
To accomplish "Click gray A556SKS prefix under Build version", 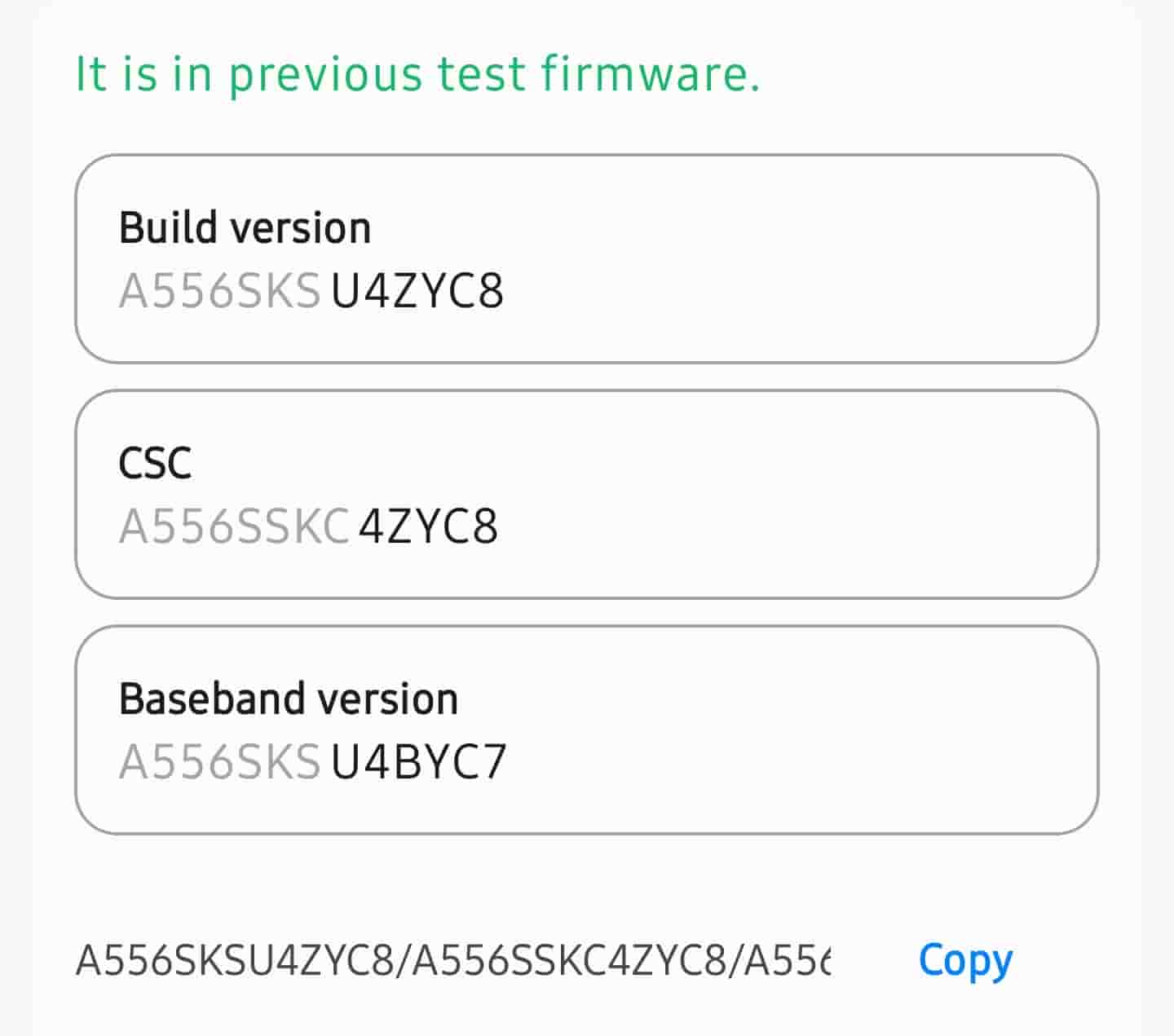I will pyautogui.click(x=219, y=291).
